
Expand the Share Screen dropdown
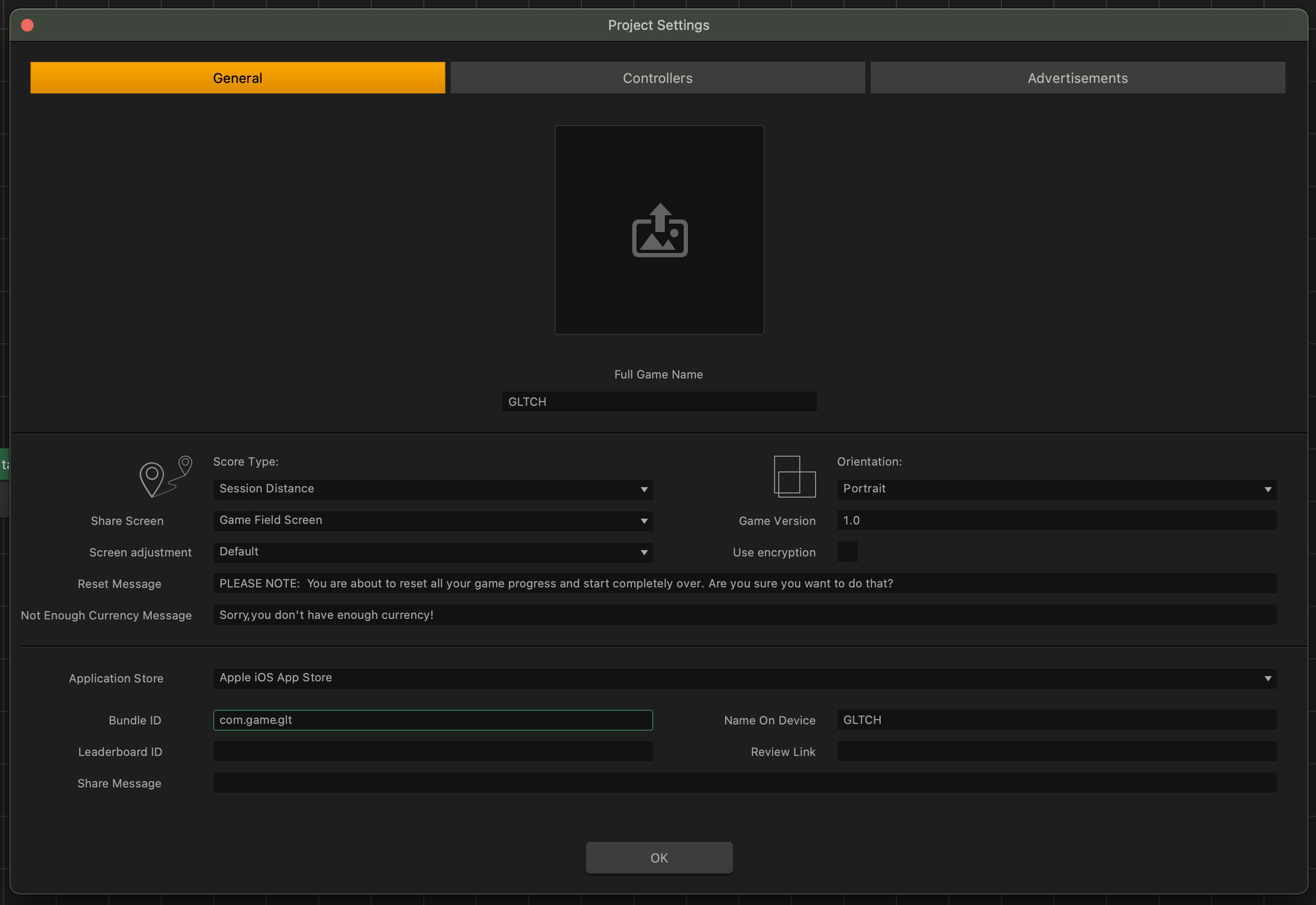(432, 521)
